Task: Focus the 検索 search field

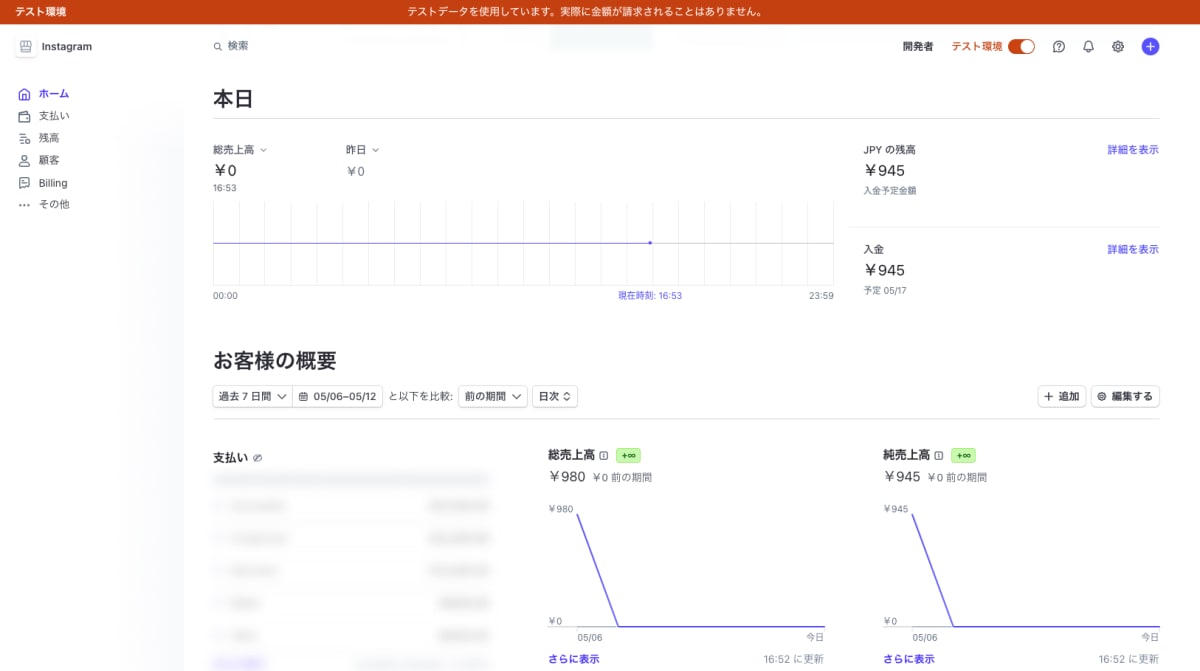Action: [x=238, y=46]
